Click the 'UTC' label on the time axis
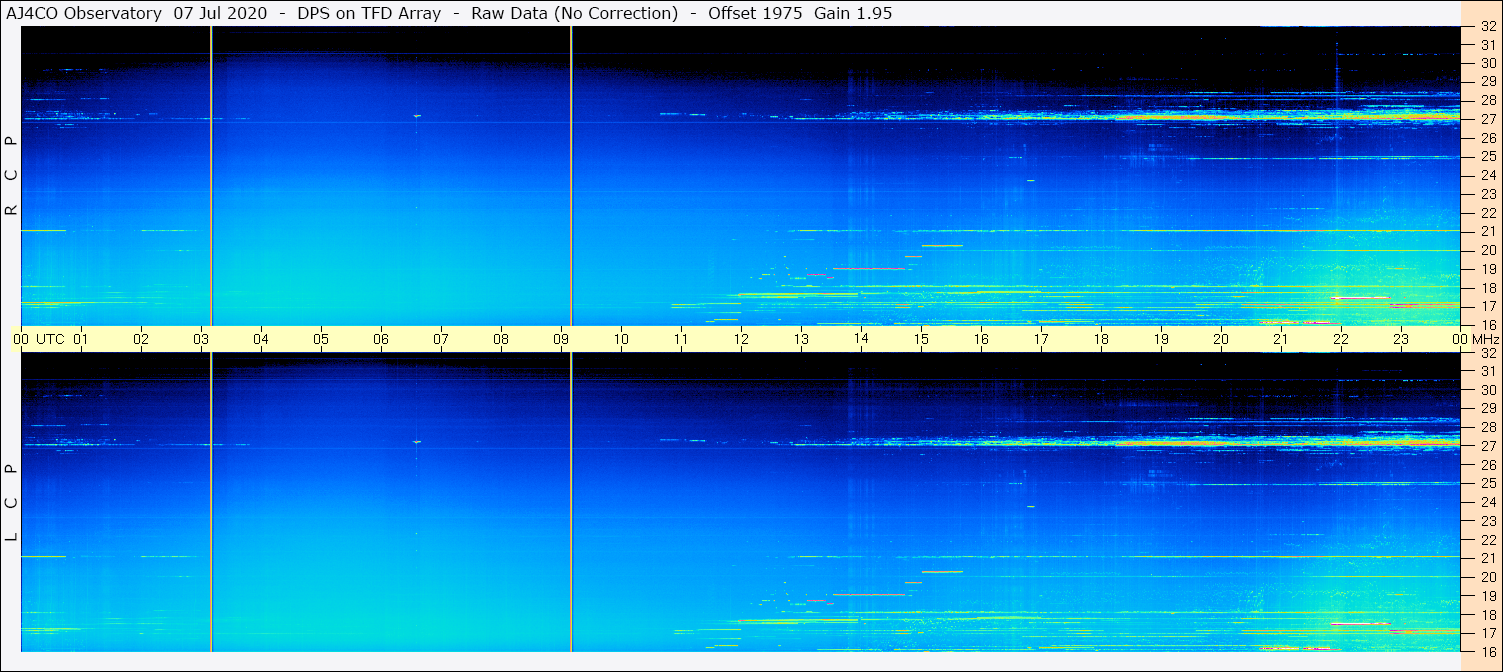The width and height of the screenshot is (1503, 672). (x=50, y=339)
